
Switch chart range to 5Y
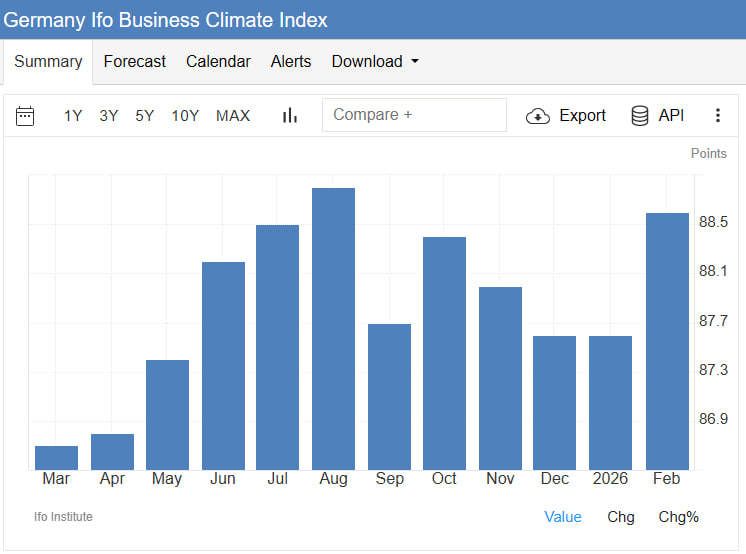[145, 116]
